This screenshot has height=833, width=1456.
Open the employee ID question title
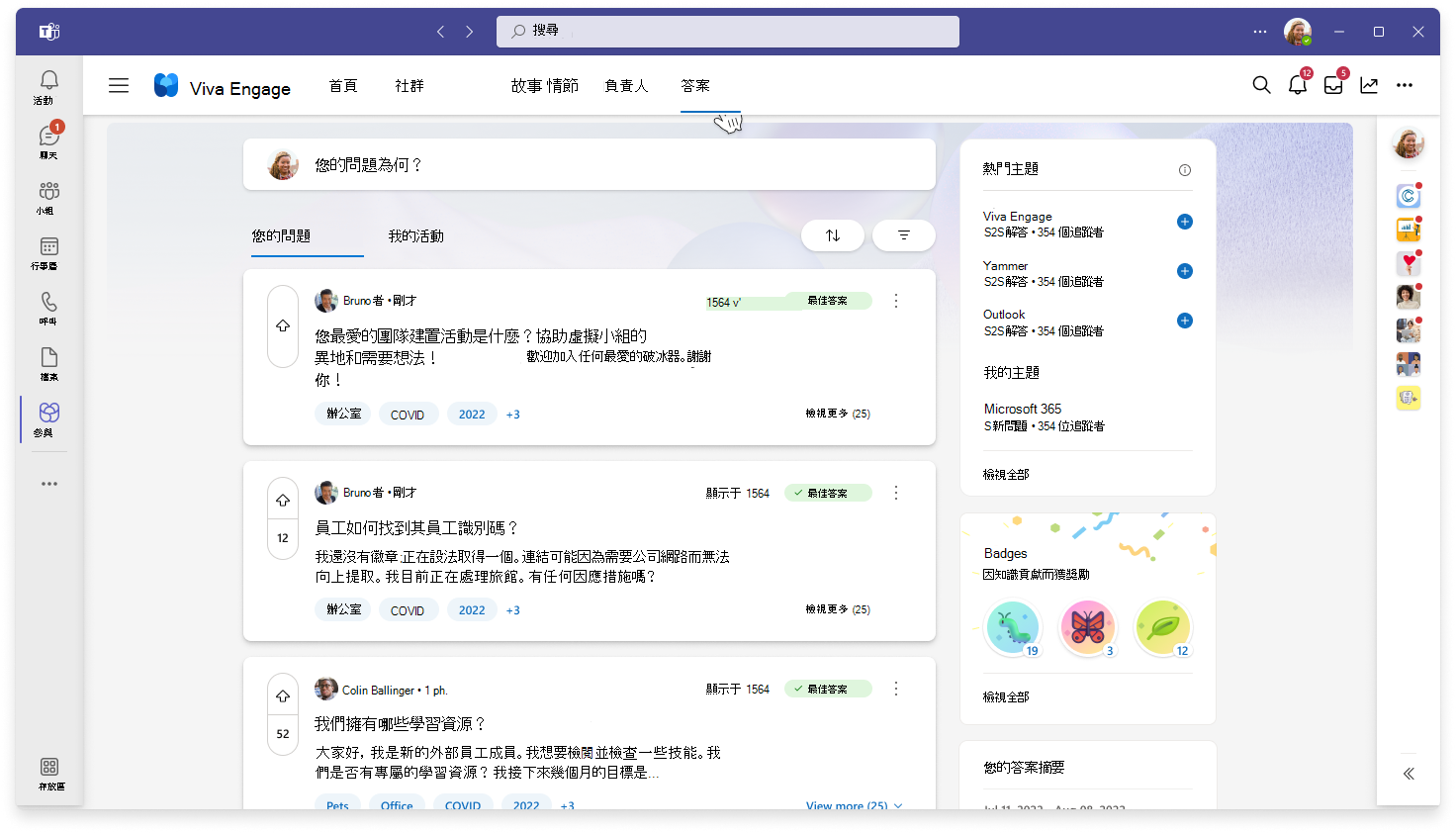pyautogui.click(x=416, y=528)
